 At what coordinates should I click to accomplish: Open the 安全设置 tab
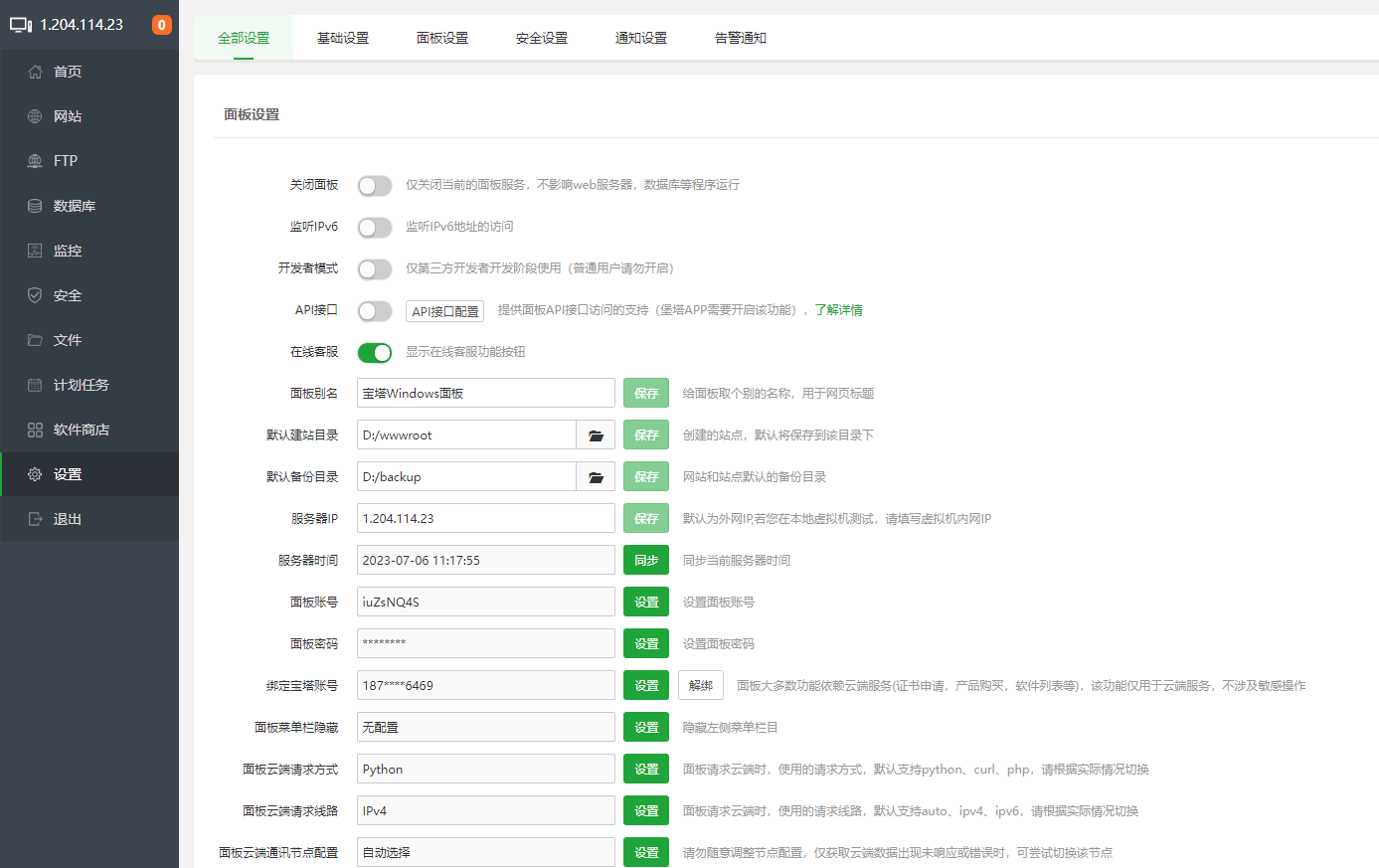click(x=542, y=38)
